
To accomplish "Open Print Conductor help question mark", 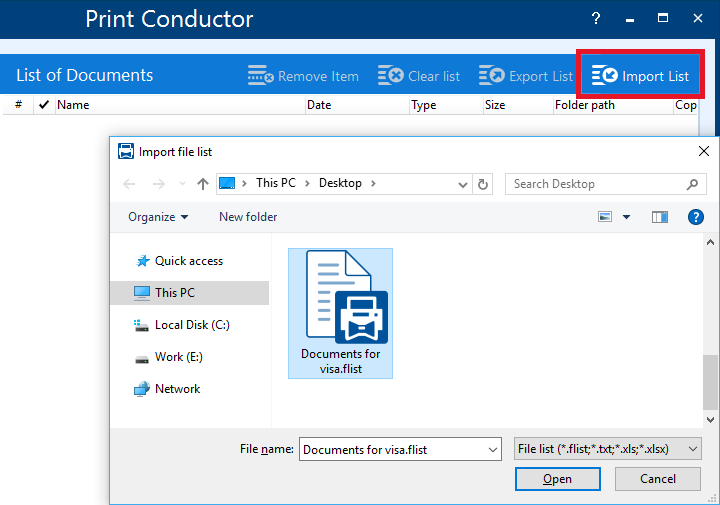I will (596, 19).
